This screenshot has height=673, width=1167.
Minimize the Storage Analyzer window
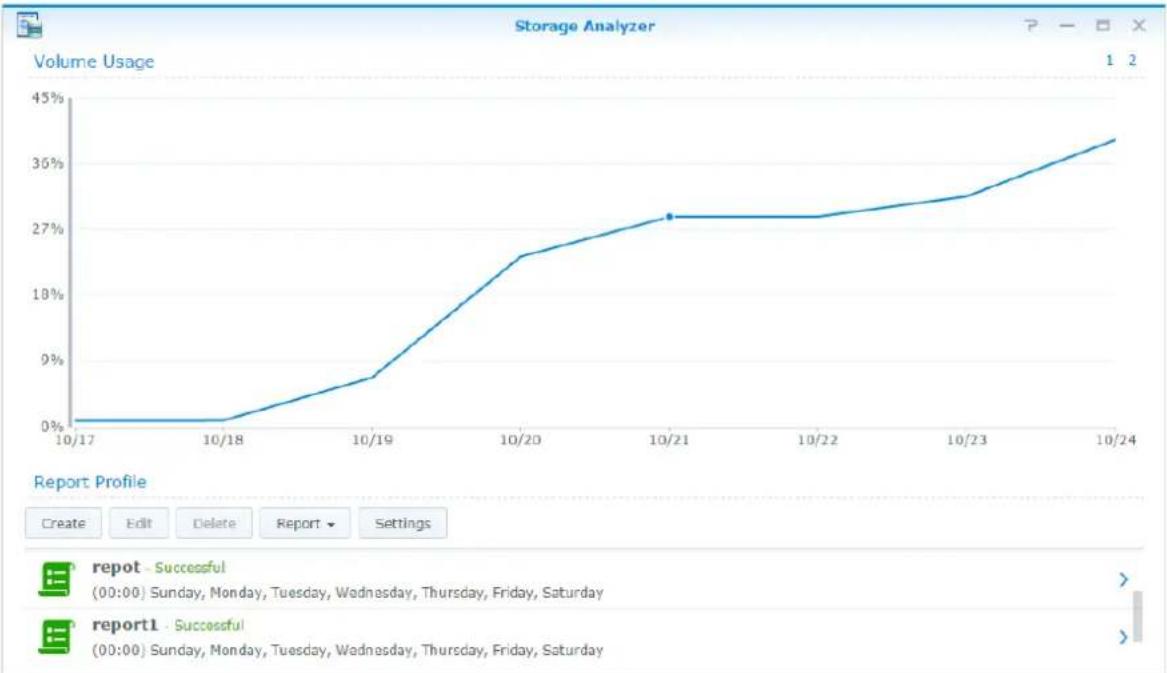click(1067, 25)
